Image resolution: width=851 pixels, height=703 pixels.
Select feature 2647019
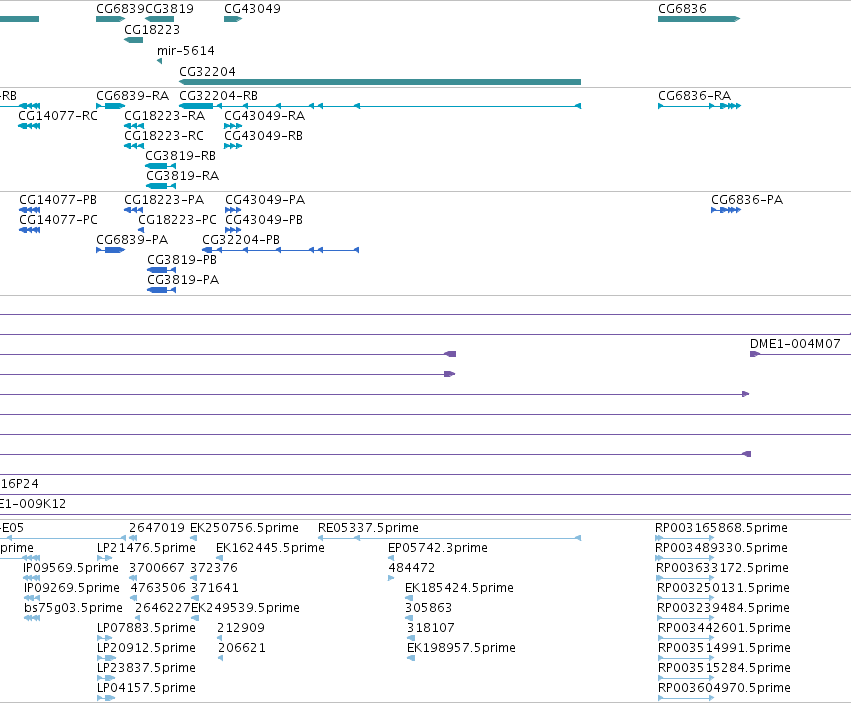132,538
